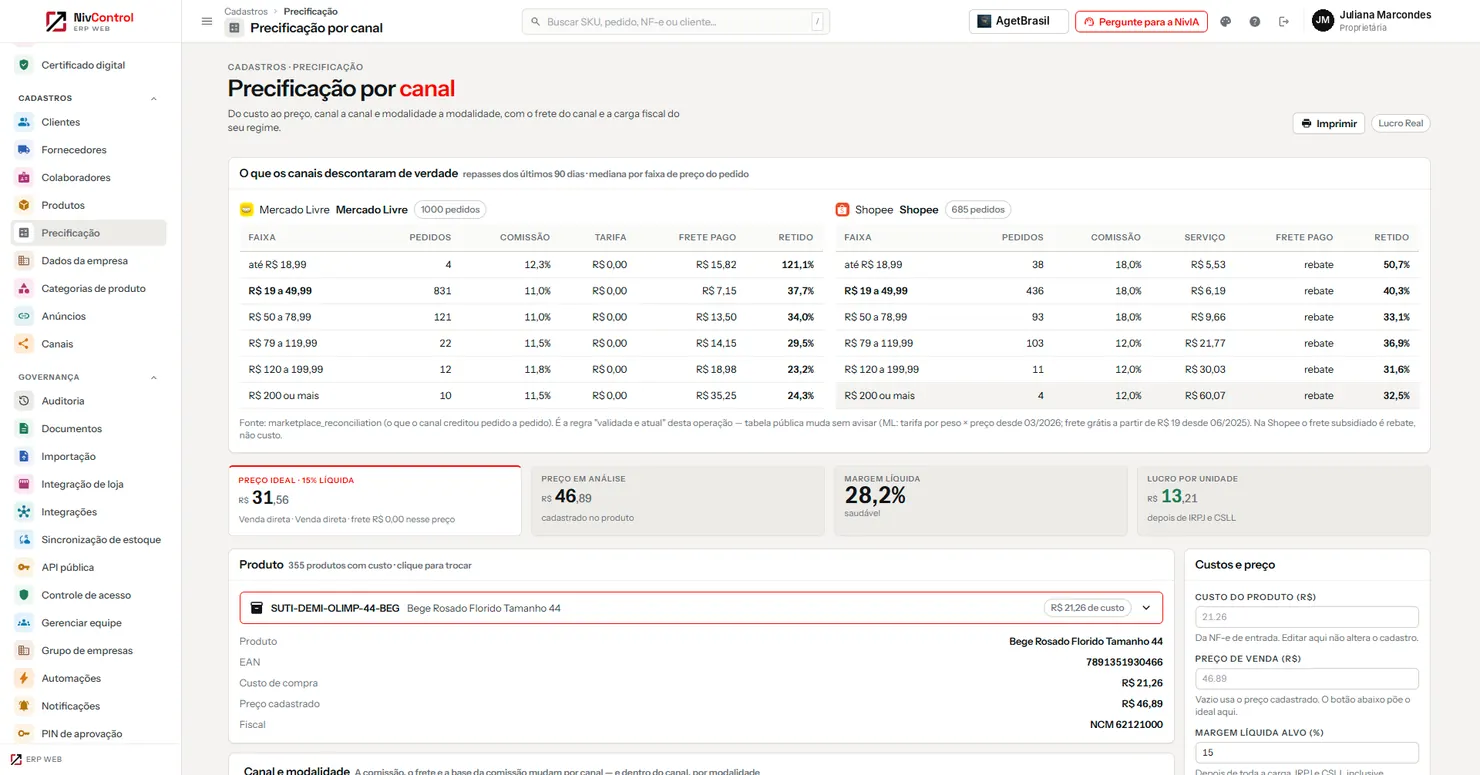Image resolution: width=1480 pixels, height=775 pixels.
Task: Click the Fornecedores truck icon
Action: [x=24, y=150]
